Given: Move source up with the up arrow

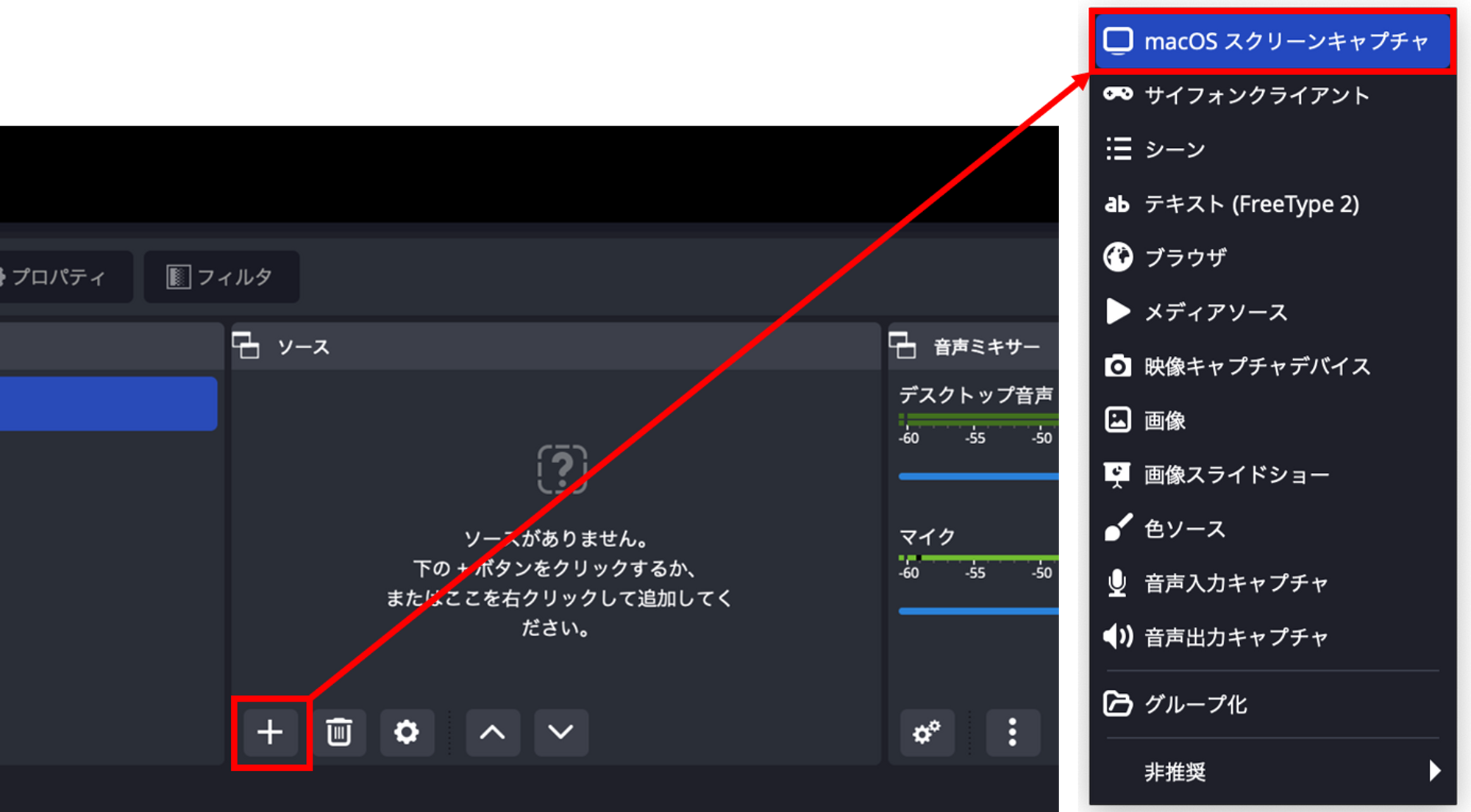Looking at the screenshot, I should click(x=493, y=732).
